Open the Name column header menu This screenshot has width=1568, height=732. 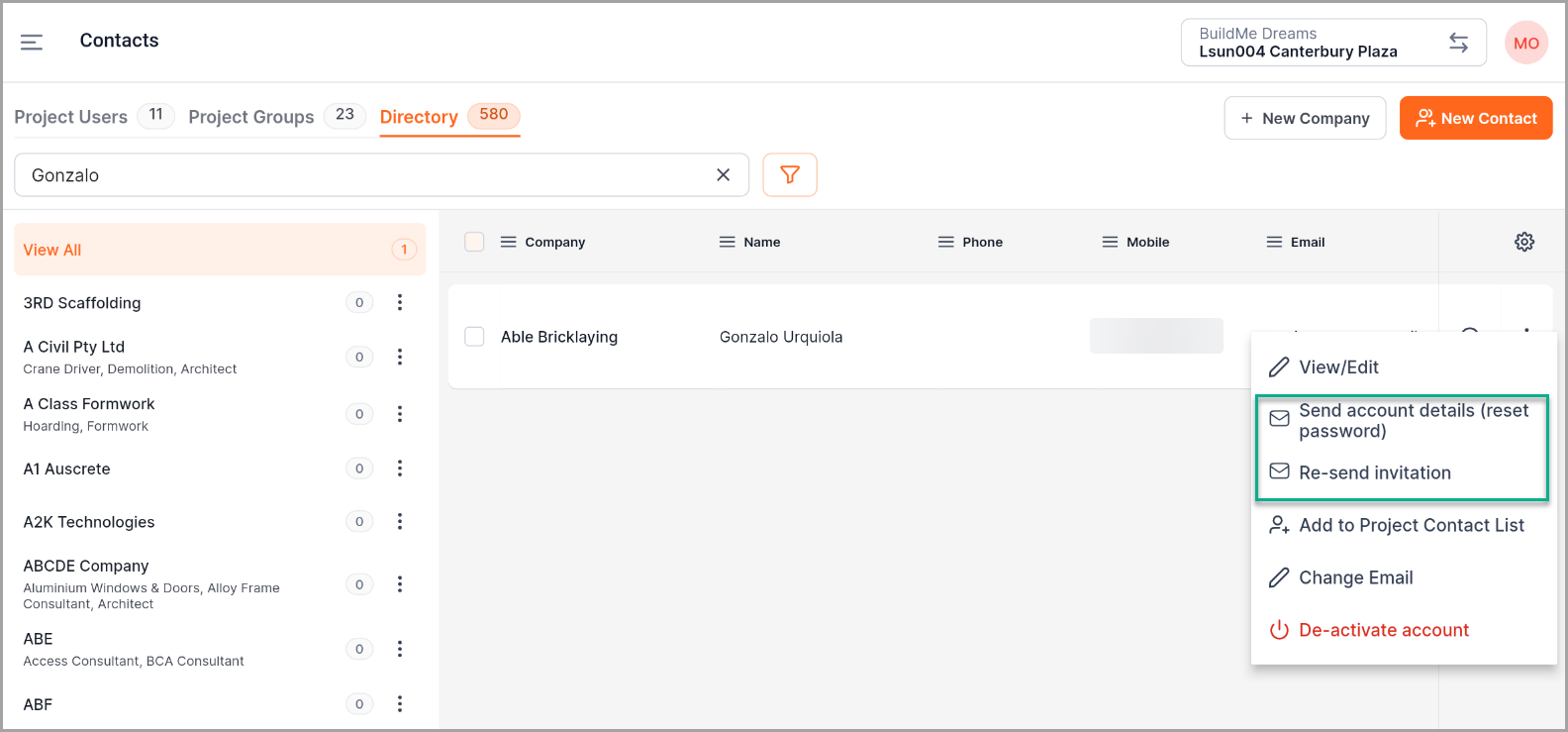click(x=727, y=242)
